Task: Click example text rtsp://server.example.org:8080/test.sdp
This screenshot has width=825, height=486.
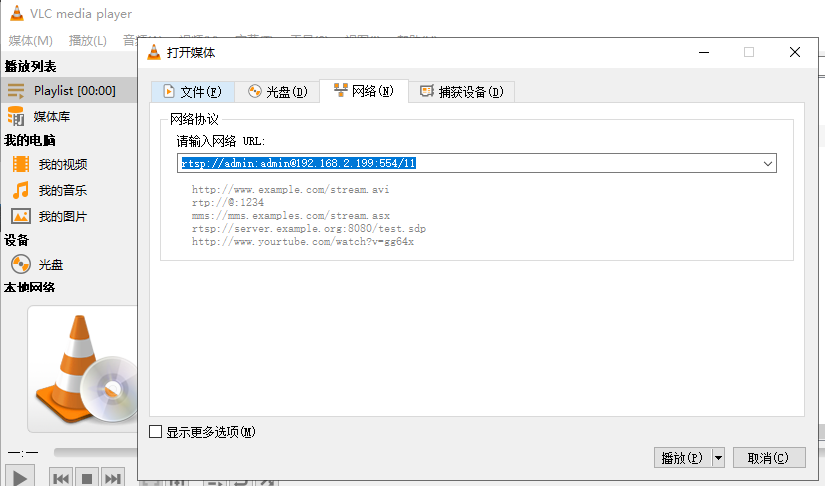Action: (309, 229)
